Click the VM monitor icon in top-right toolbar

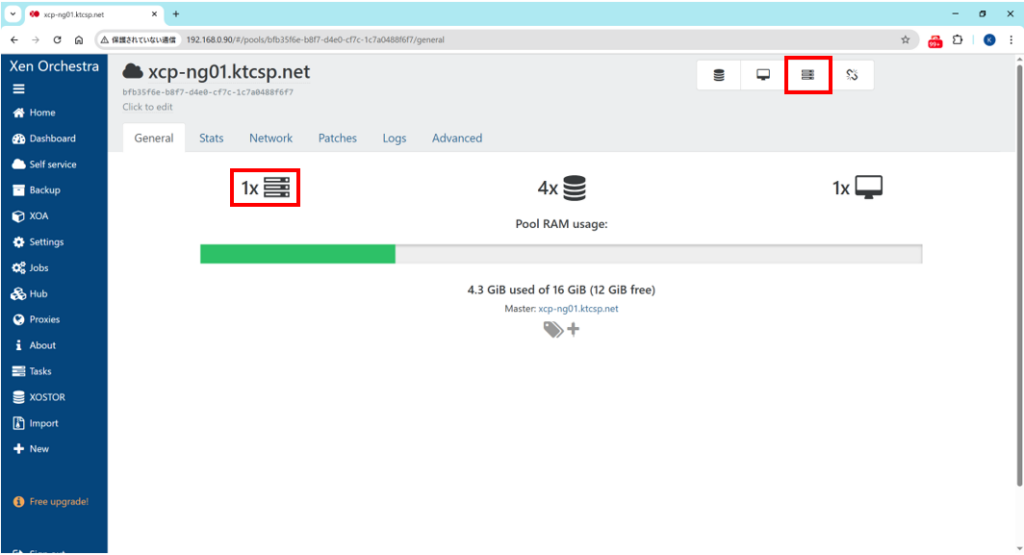(x=763, y=75)
